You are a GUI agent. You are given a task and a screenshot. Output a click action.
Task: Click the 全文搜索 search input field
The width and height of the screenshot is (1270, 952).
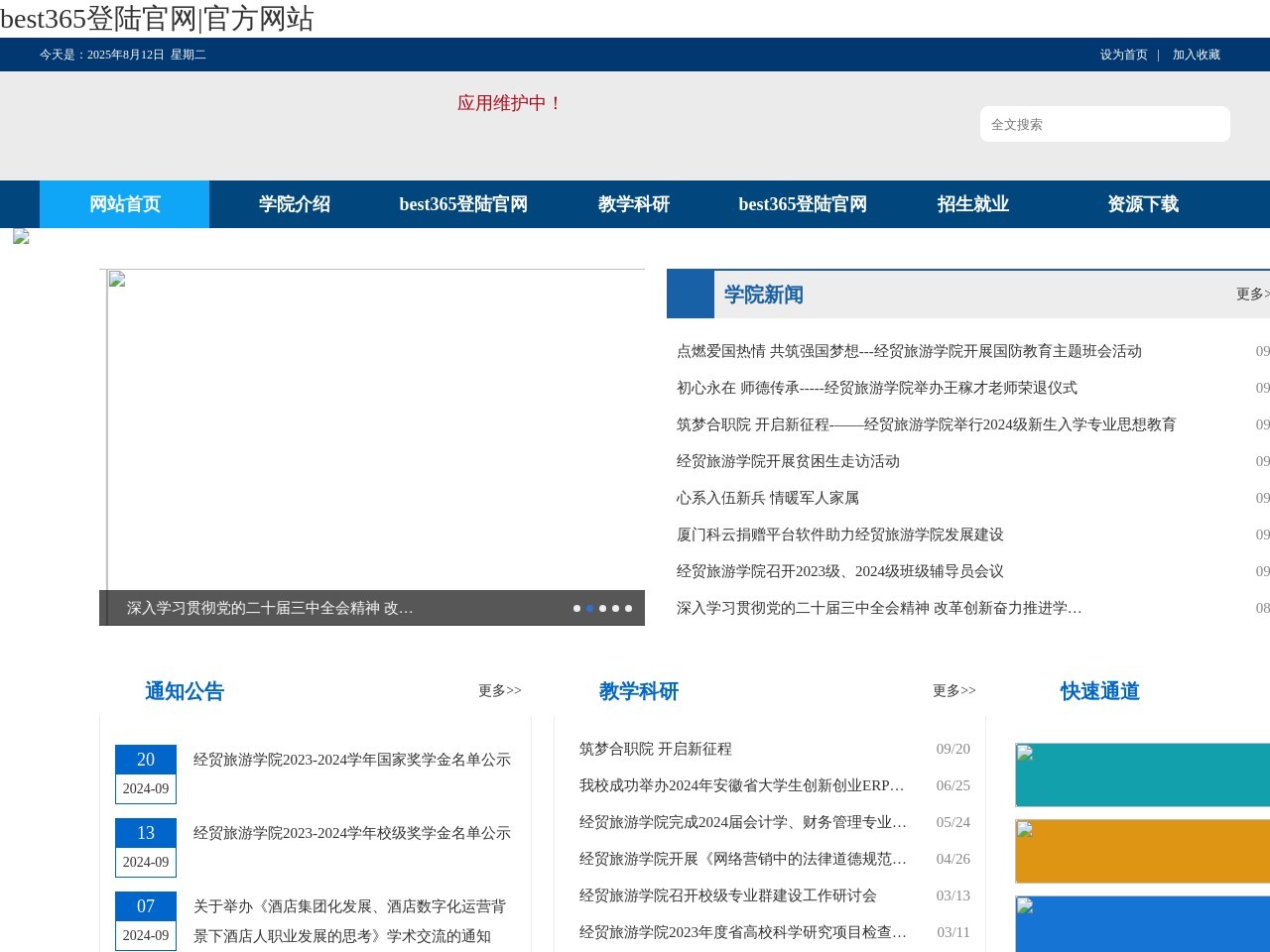(1104, 124)
